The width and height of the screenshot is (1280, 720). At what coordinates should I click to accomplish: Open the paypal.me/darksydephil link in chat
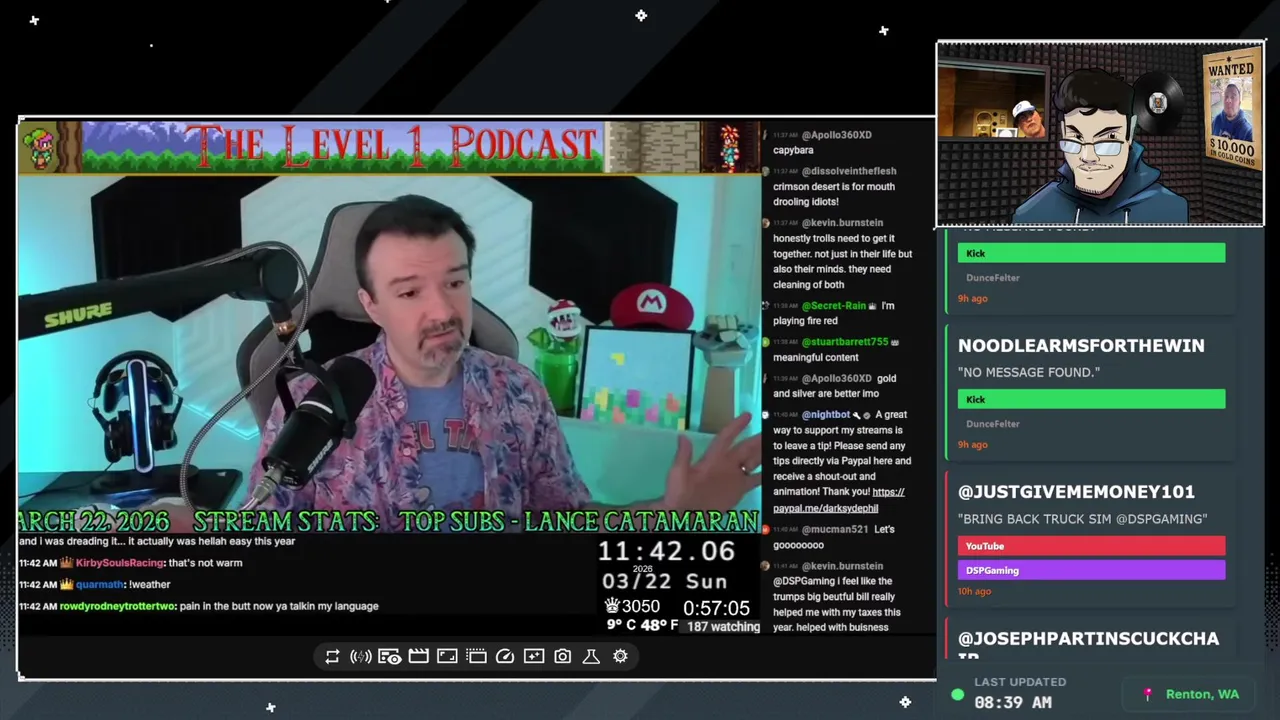[825, 508]
